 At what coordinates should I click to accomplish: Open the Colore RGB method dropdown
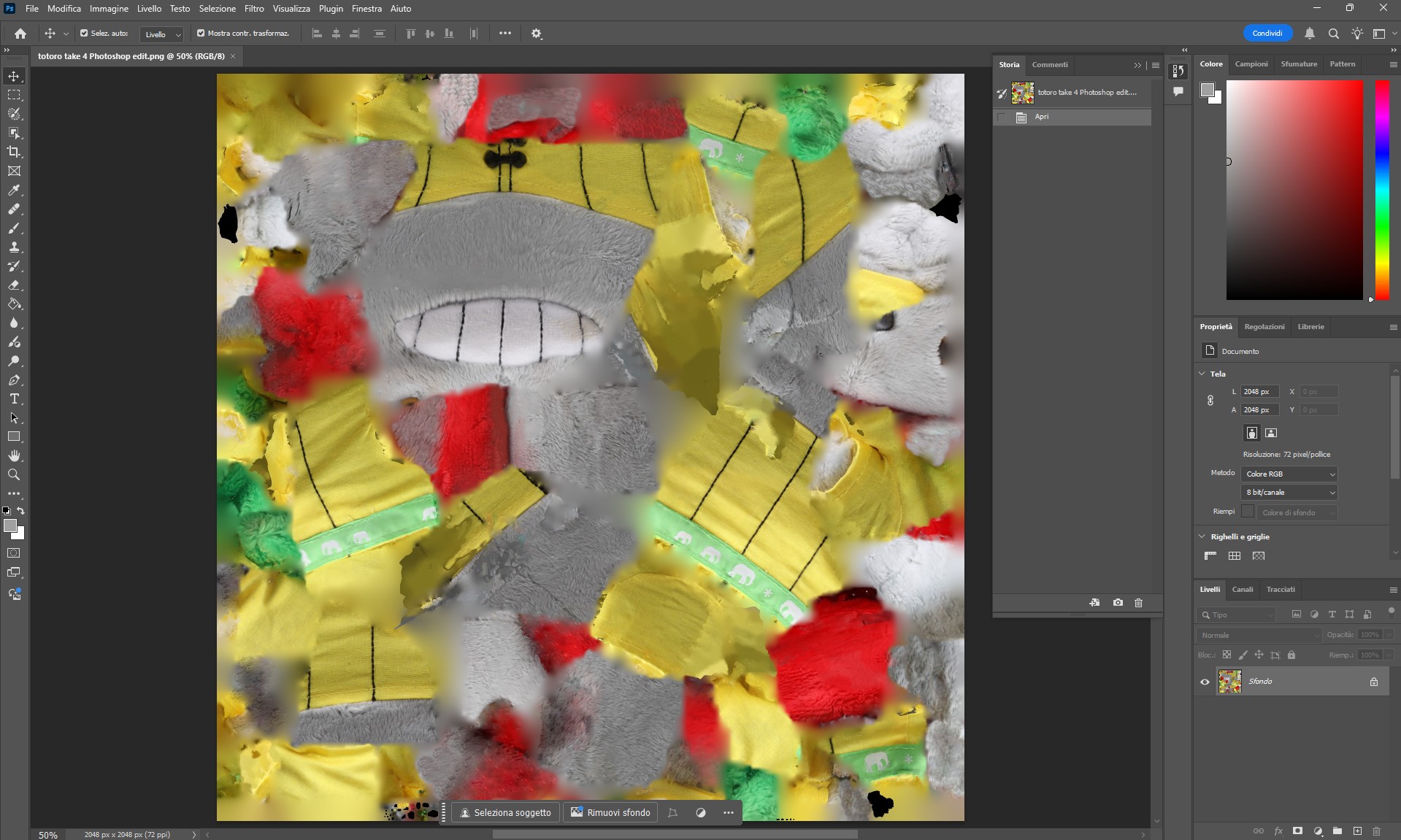(1289, 474)
